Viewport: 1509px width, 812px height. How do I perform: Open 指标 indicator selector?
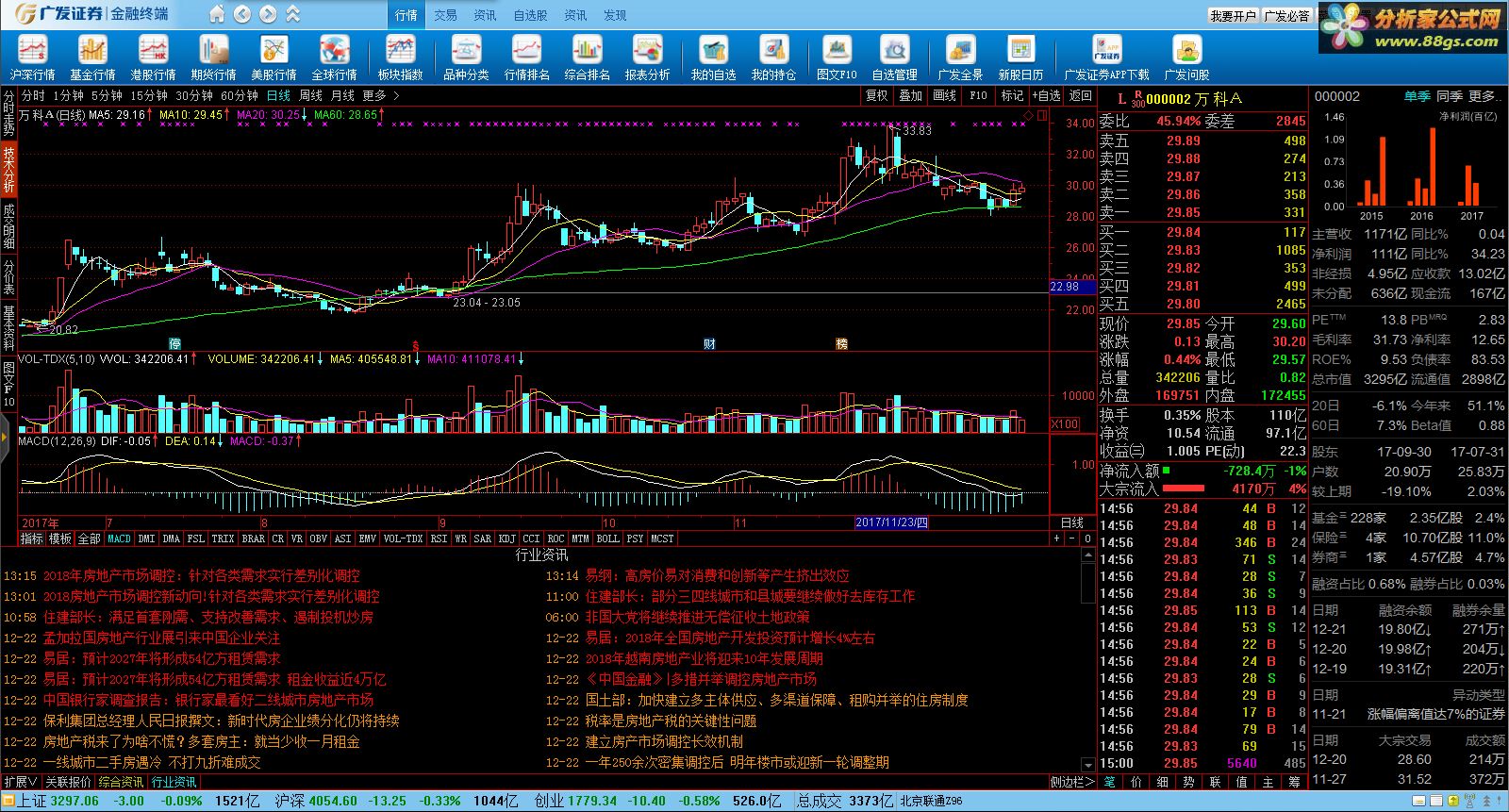[x=32, y=539]
